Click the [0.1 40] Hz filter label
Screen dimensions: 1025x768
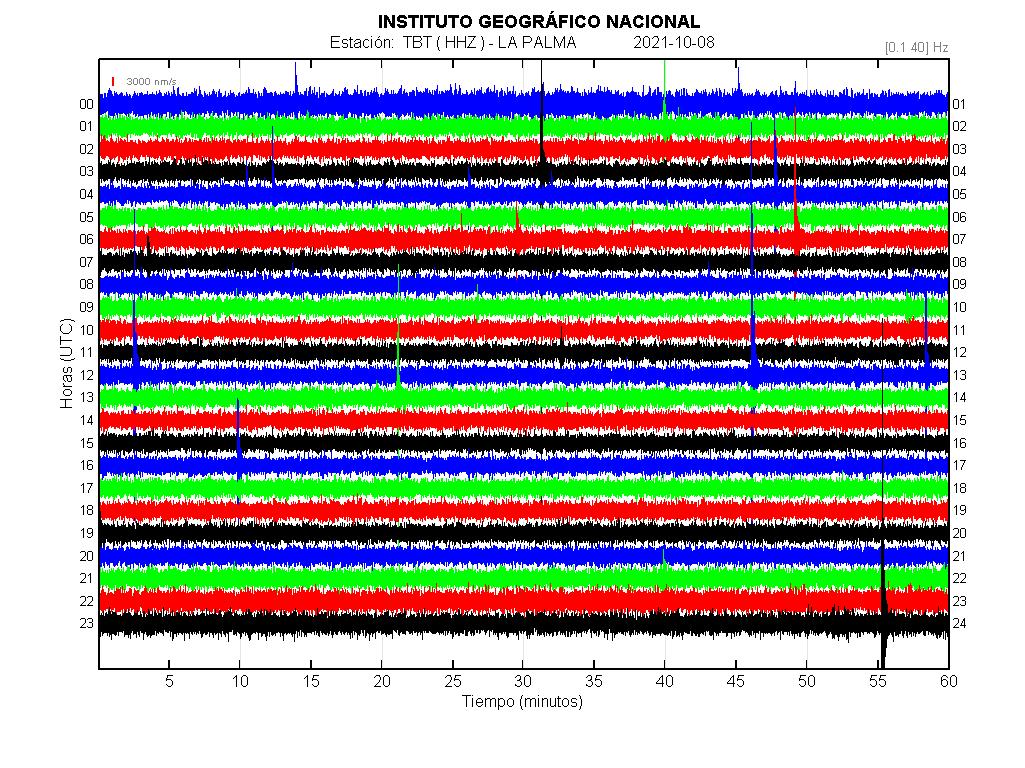pos(916,47)
